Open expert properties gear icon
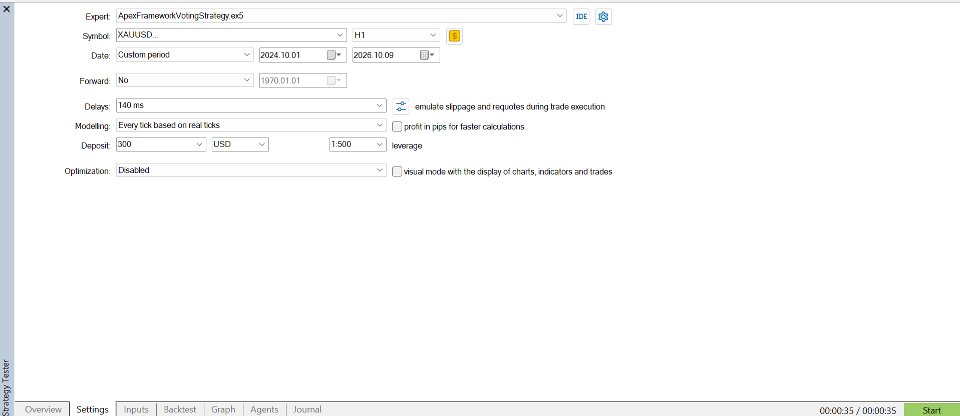960x416 pixels. coord(603,17)
